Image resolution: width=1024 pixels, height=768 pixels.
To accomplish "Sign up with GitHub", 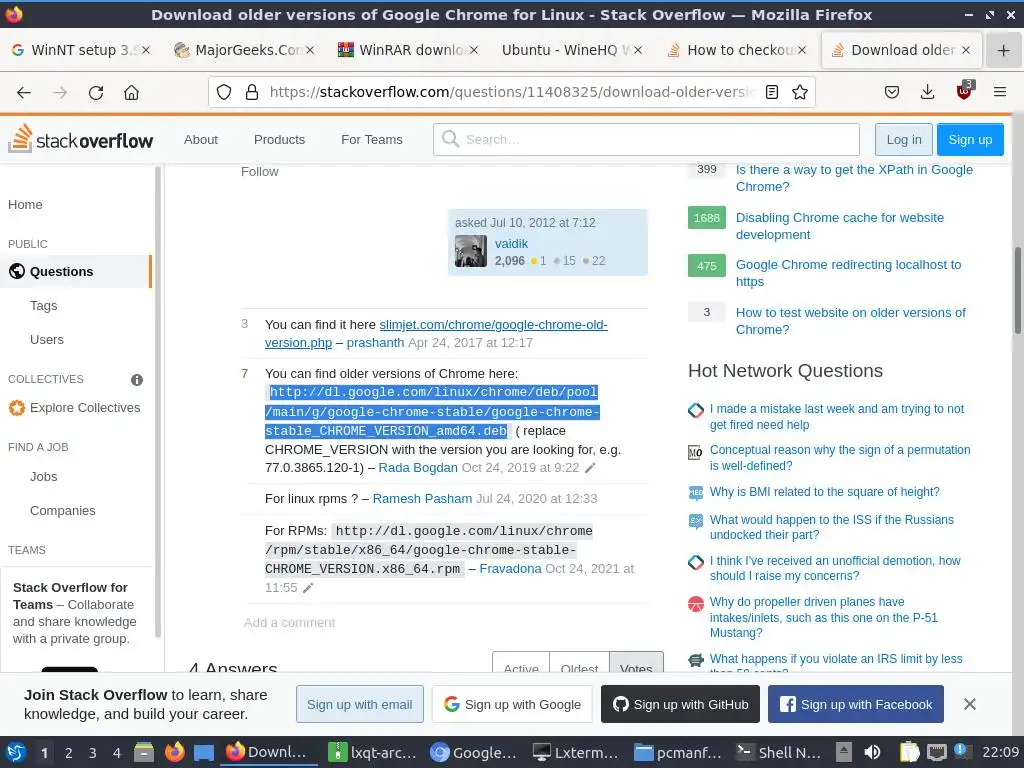I will tap(680, 704).
